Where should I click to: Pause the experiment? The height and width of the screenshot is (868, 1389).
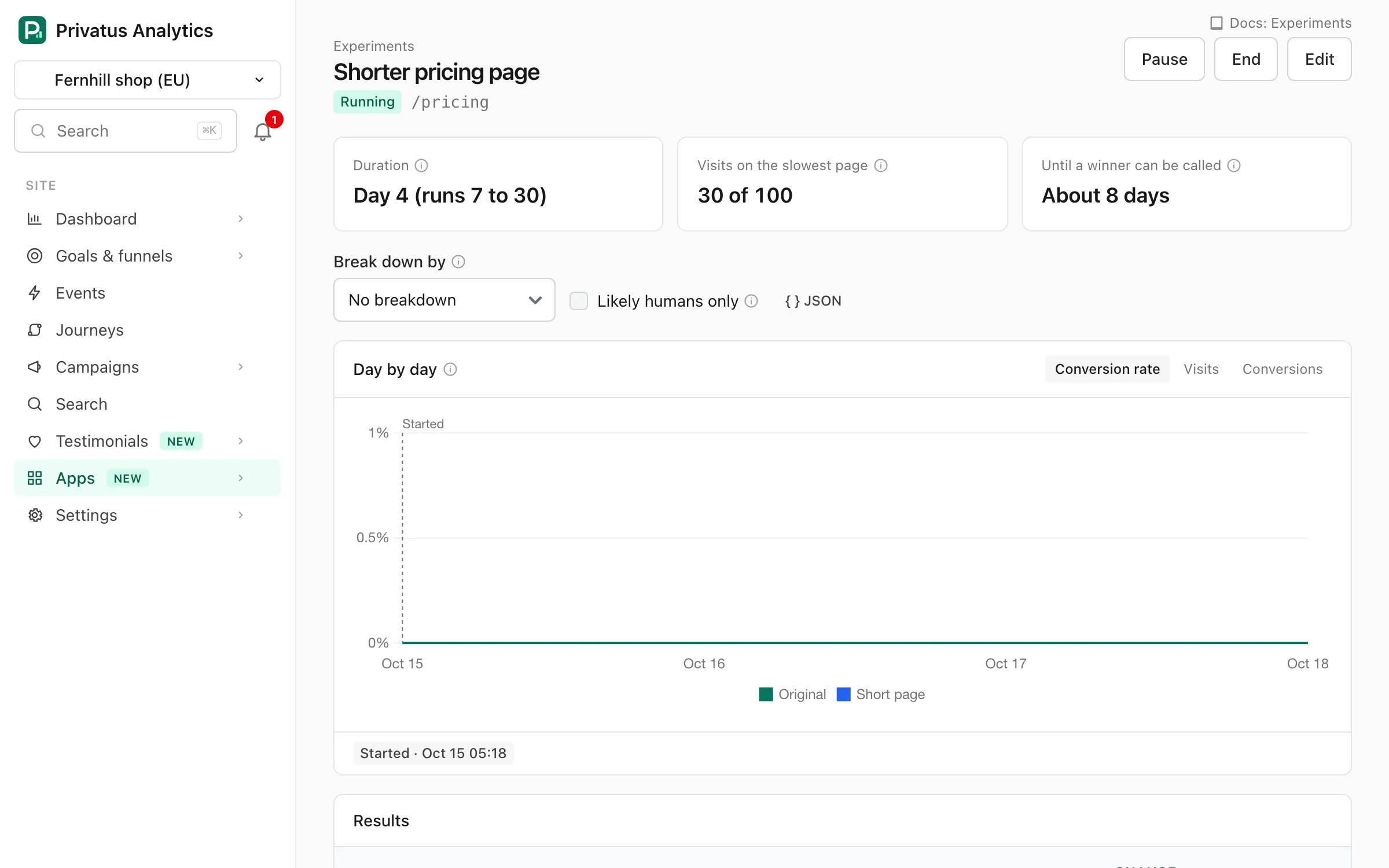1164,59
